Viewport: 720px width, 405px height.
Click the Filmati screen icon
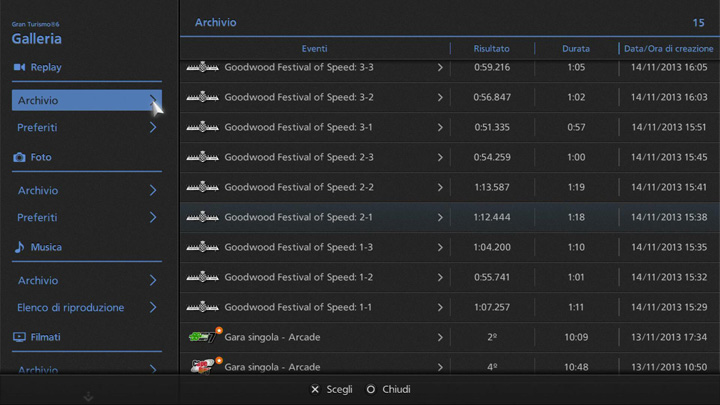(x=19, y=337)
